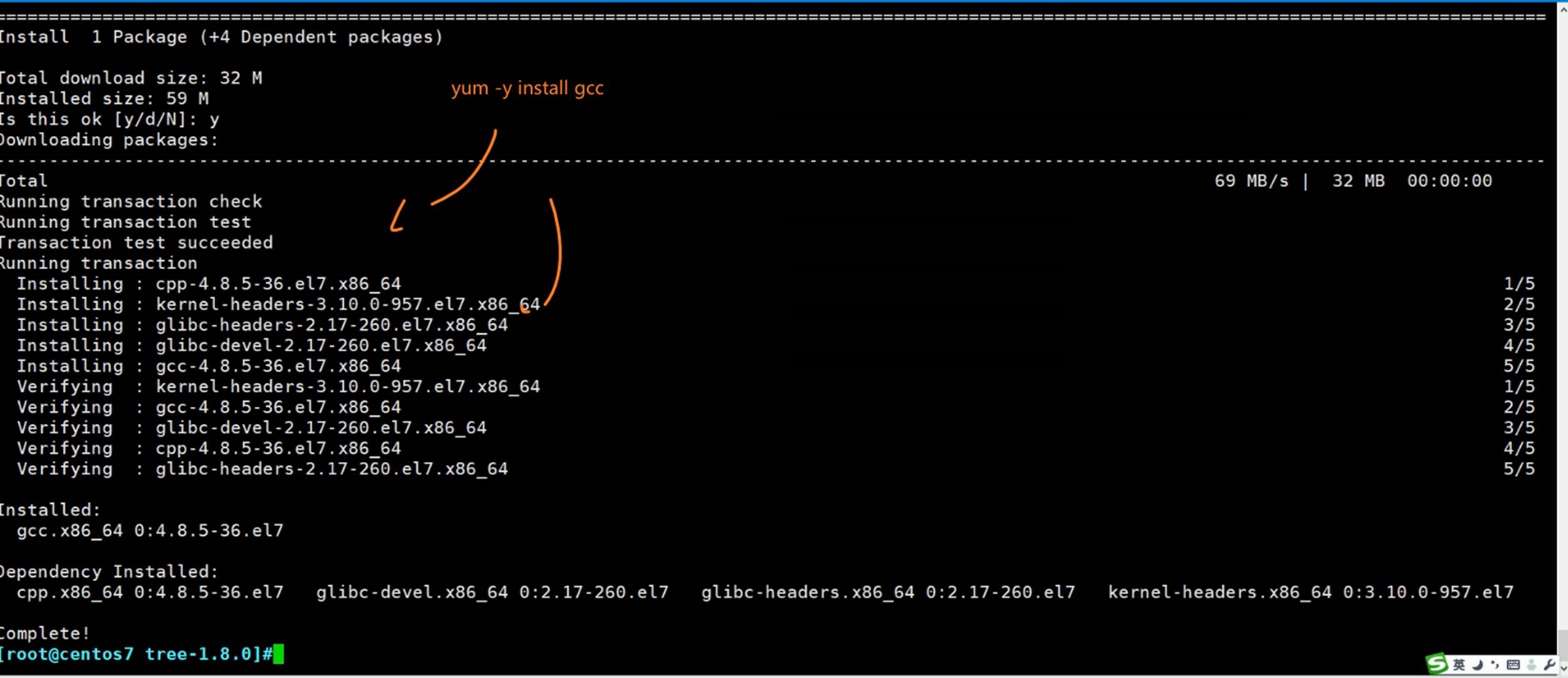Click the 'Complete!' output line

45,634
